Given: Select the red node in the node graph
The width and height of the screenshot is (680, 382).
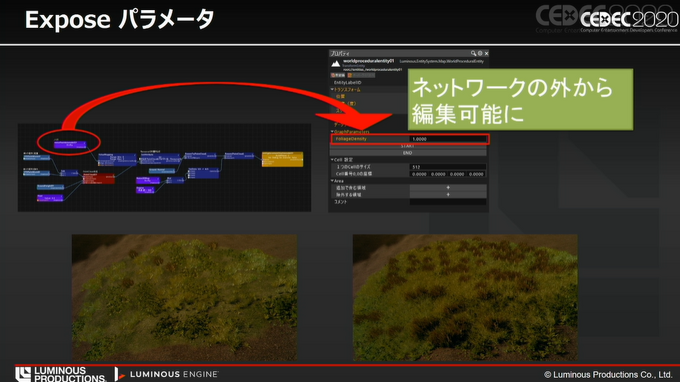Looking at the screenshot, I should pyautogui.click(x=98, y=178).
